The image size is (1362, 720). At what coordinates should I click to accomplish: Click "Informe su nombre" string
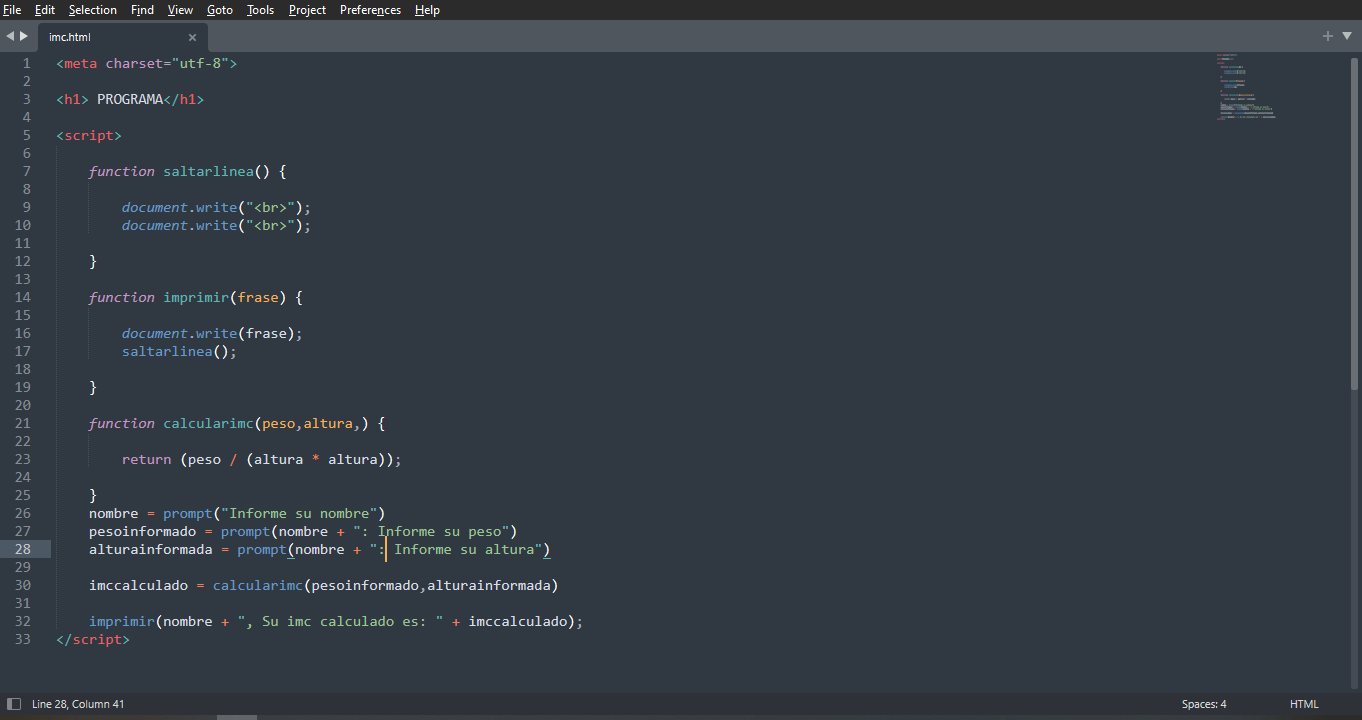point(299,513)
